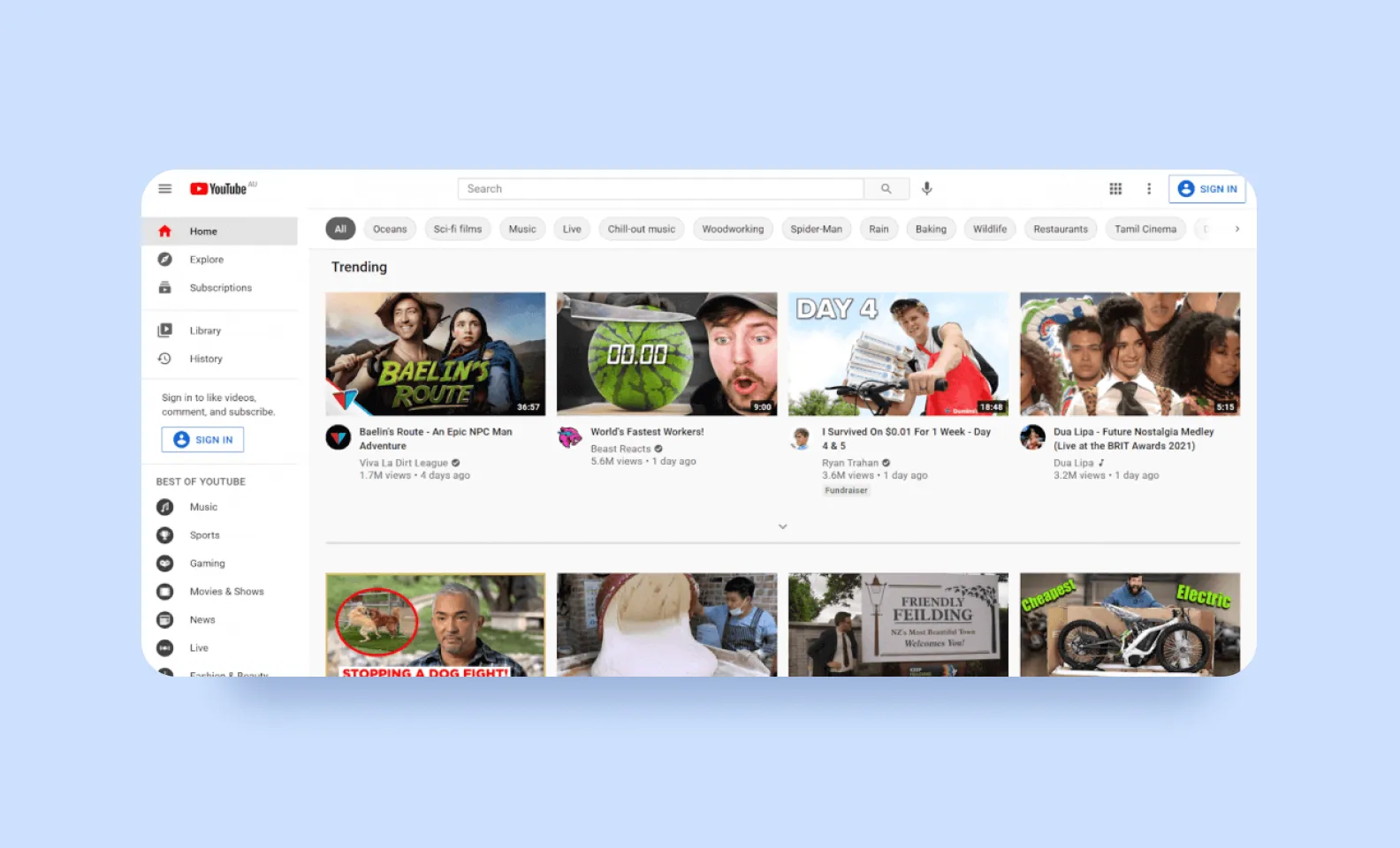The width and height of the screenshot is (1400, 848).
Task: Click the Fundraiser badge
Action: pyautogui.click(x=847, y=490)
